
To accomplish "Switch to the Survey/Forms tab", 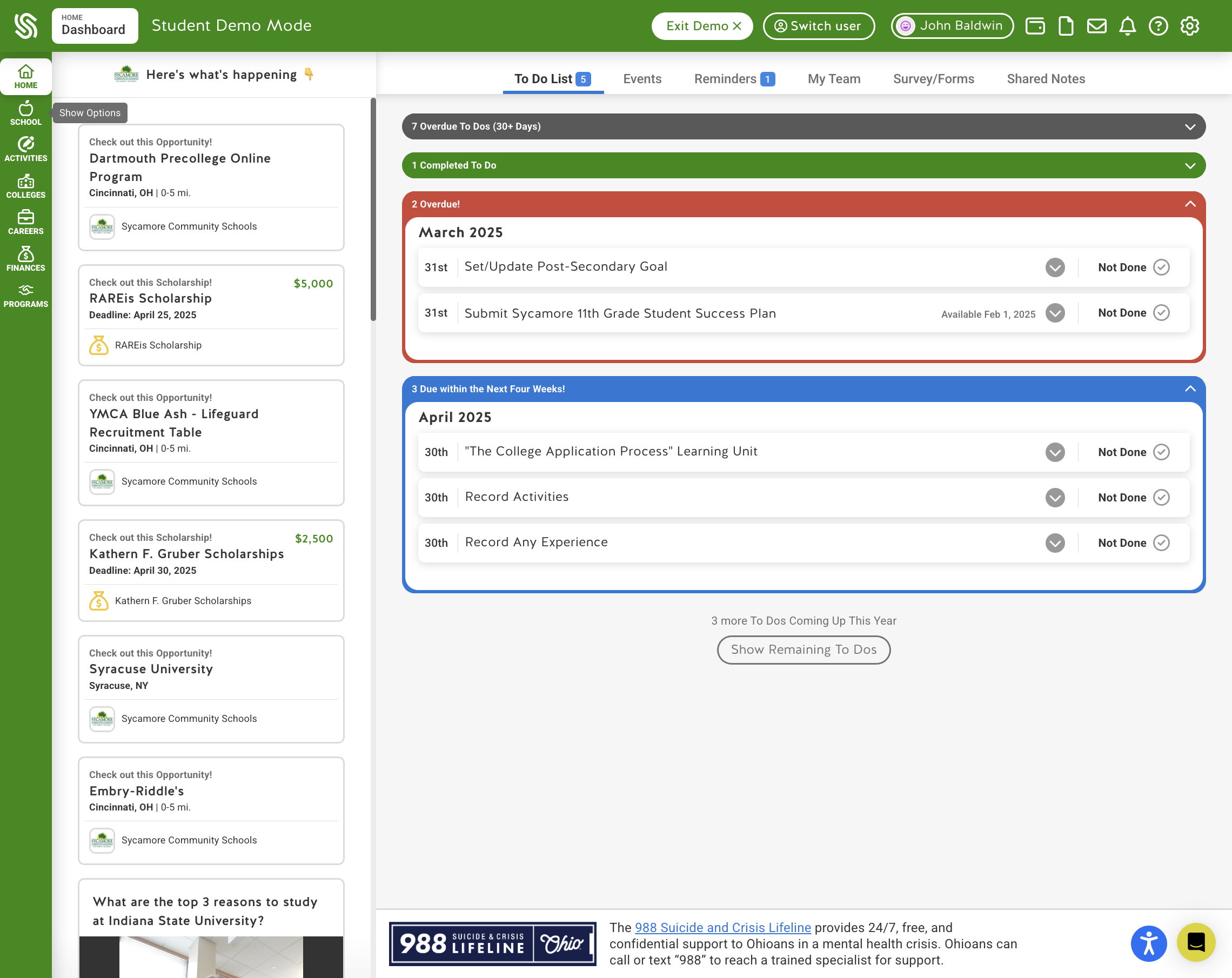I will (933, 79).
